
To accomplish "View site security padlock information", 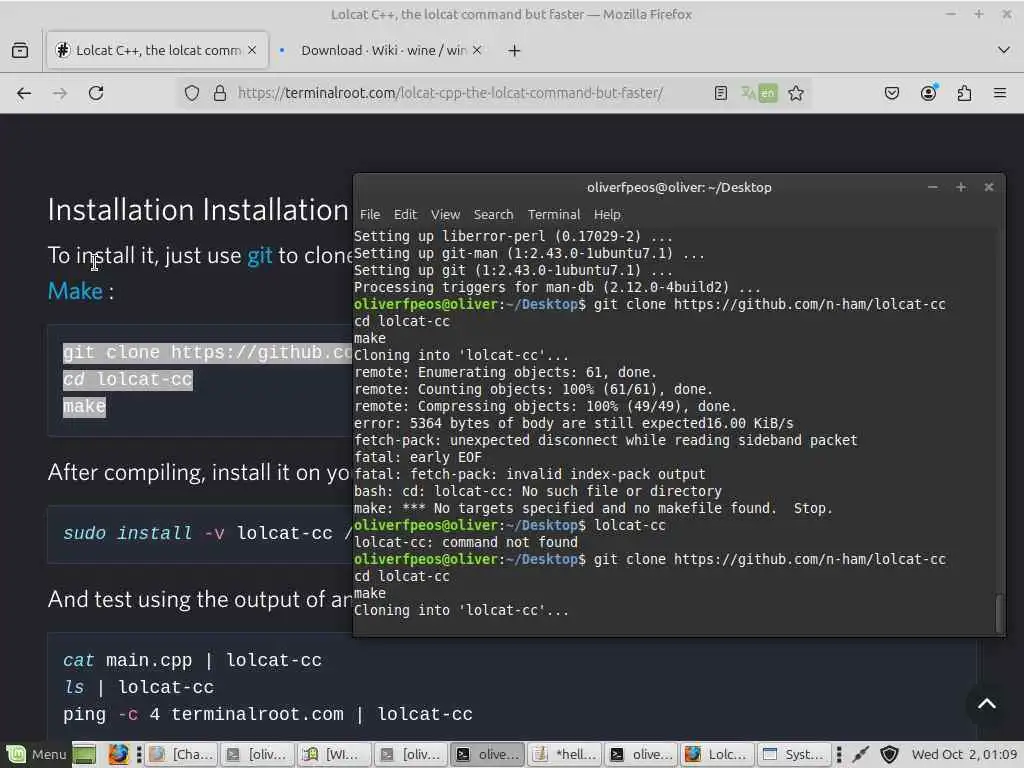I will tap(220, 93).
